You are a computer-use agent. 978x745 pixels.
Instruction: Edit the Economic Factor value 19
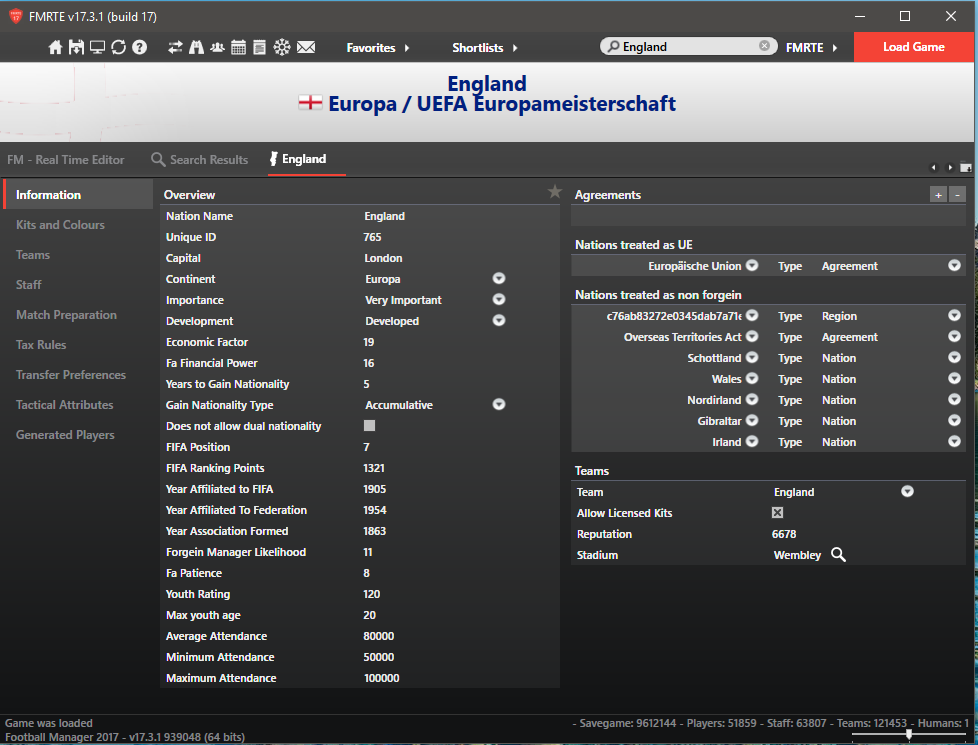pos(369,342)
